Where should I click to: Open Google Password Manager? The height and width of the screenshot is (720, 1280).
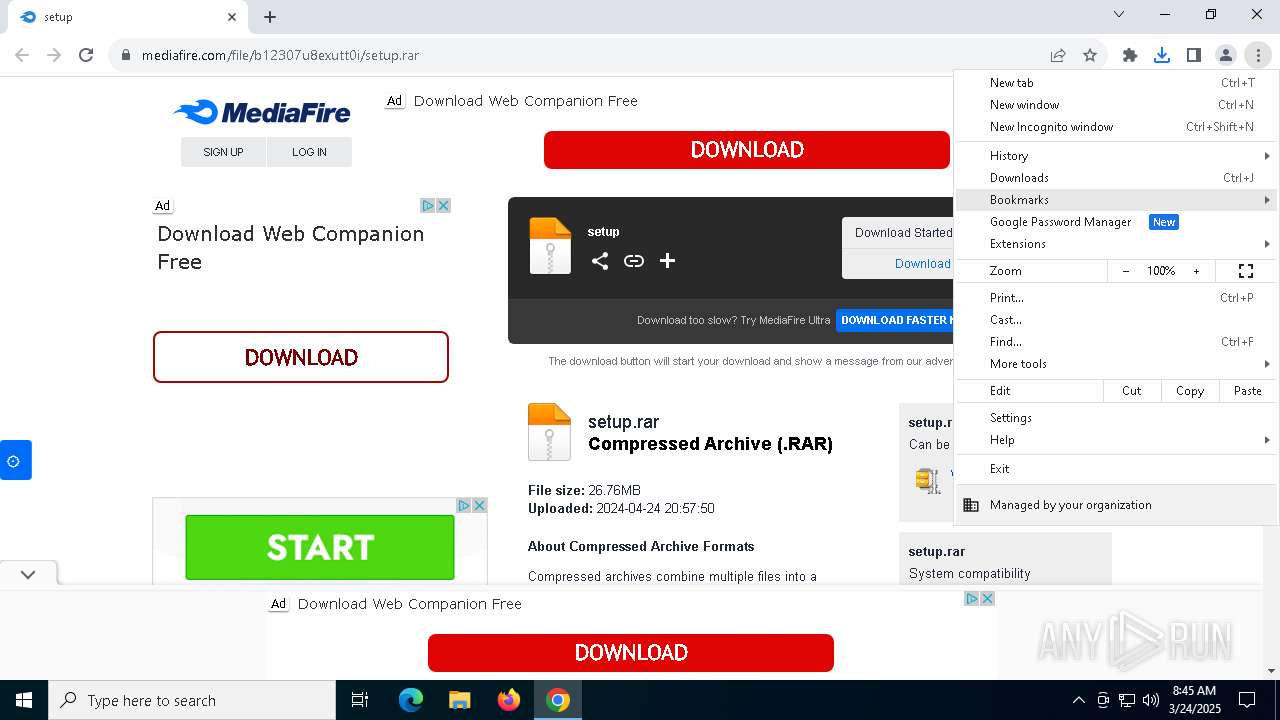[x=1117, y=222]
